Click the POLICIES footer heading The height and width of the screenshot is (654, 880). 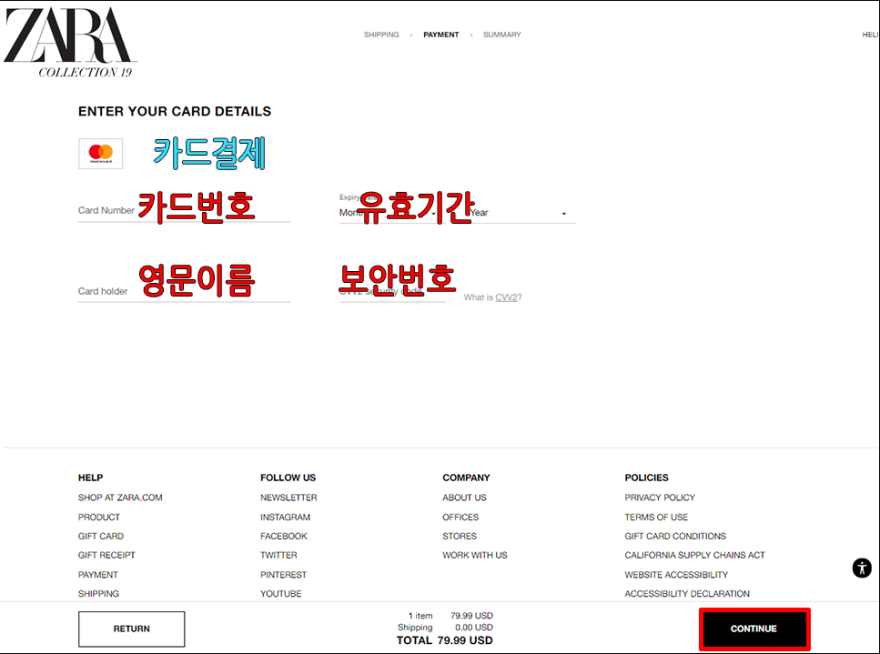click(x=647, y=478)
